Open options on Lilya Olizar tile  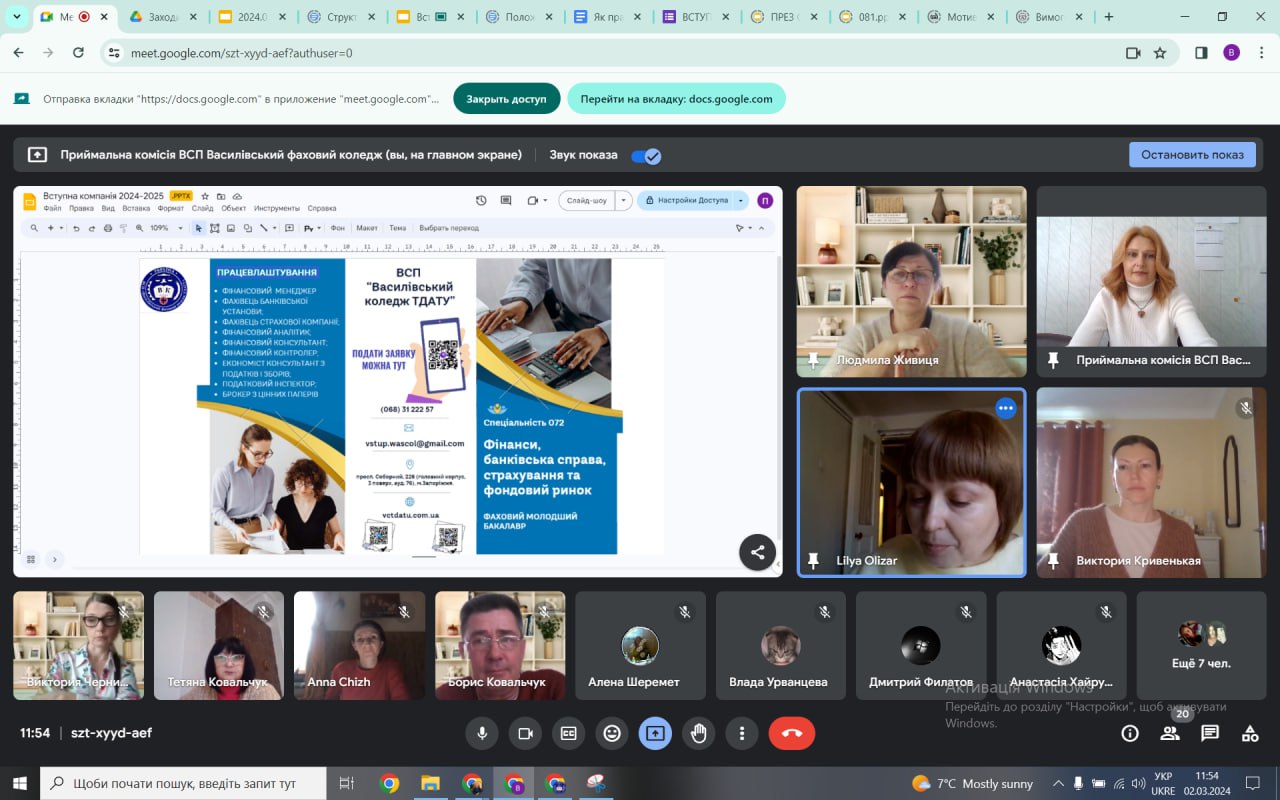pos(1005,408)
